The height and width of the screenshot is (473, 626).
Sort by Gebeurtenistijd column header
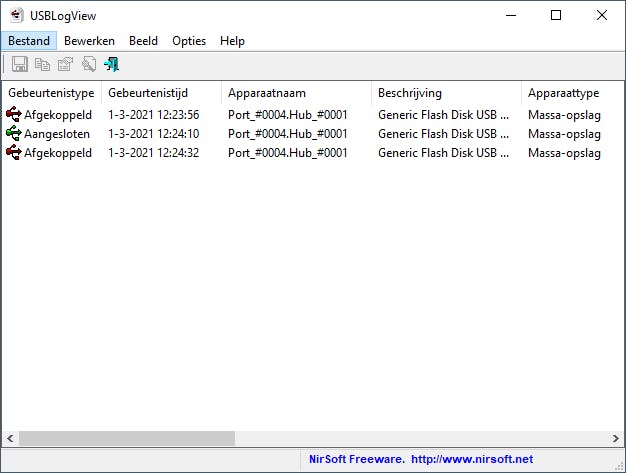161,93
